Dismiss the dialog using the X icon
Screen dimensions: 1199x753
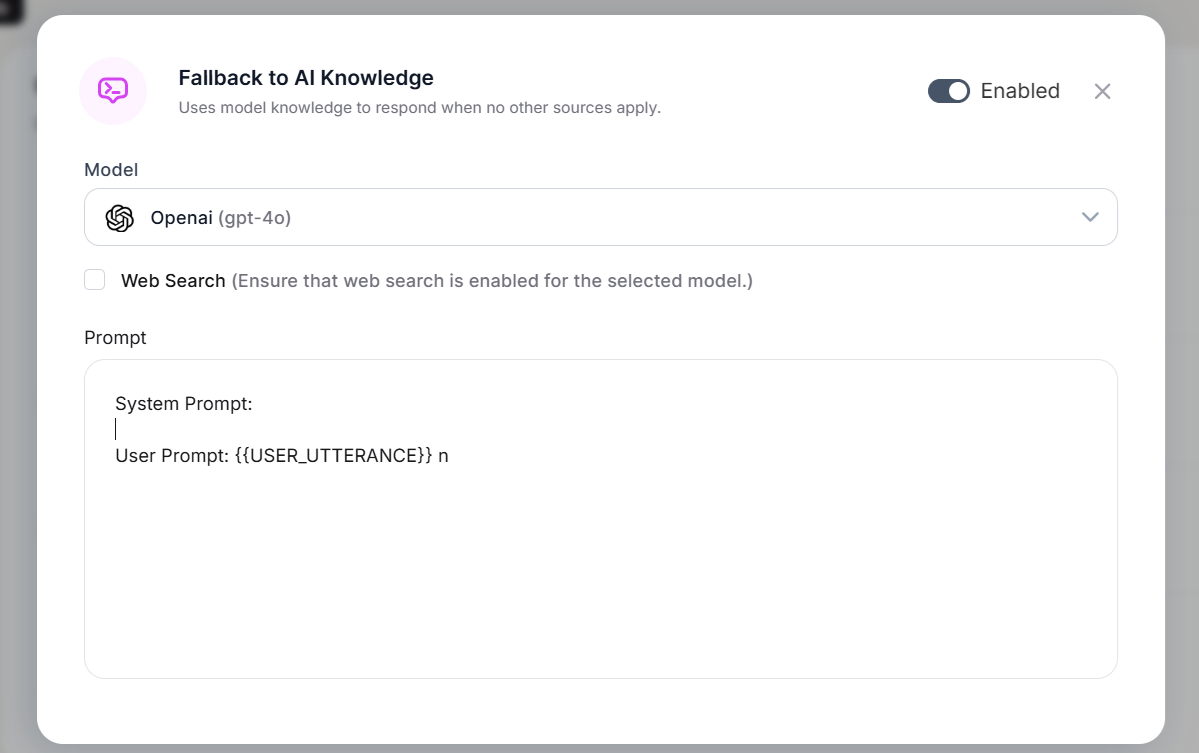[1102, 91]
